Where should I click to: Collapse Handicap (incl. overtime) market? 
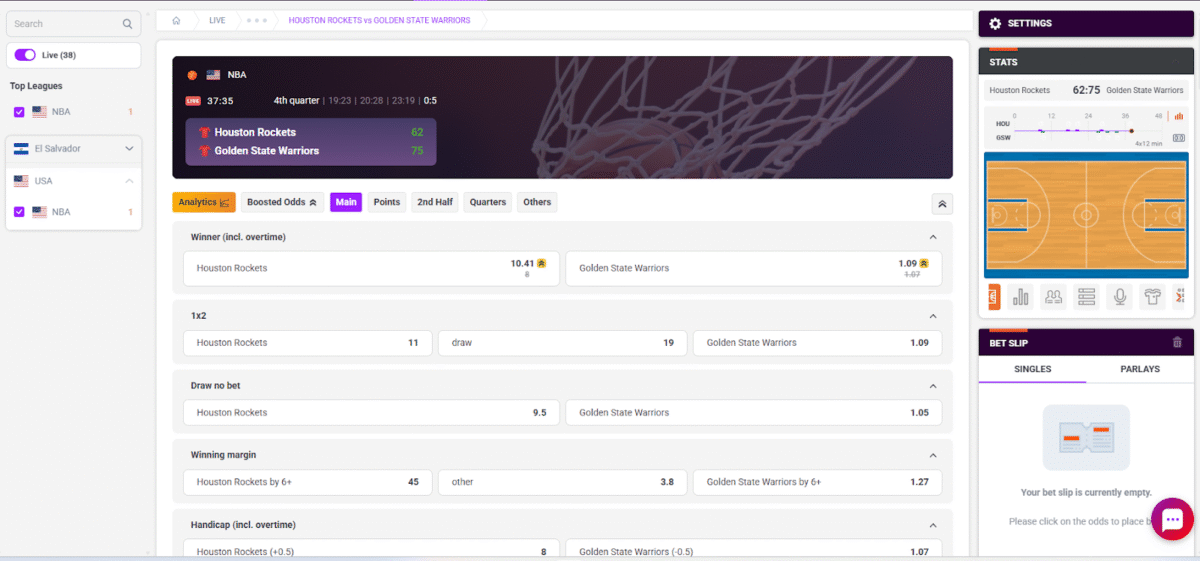coord(933,525)
